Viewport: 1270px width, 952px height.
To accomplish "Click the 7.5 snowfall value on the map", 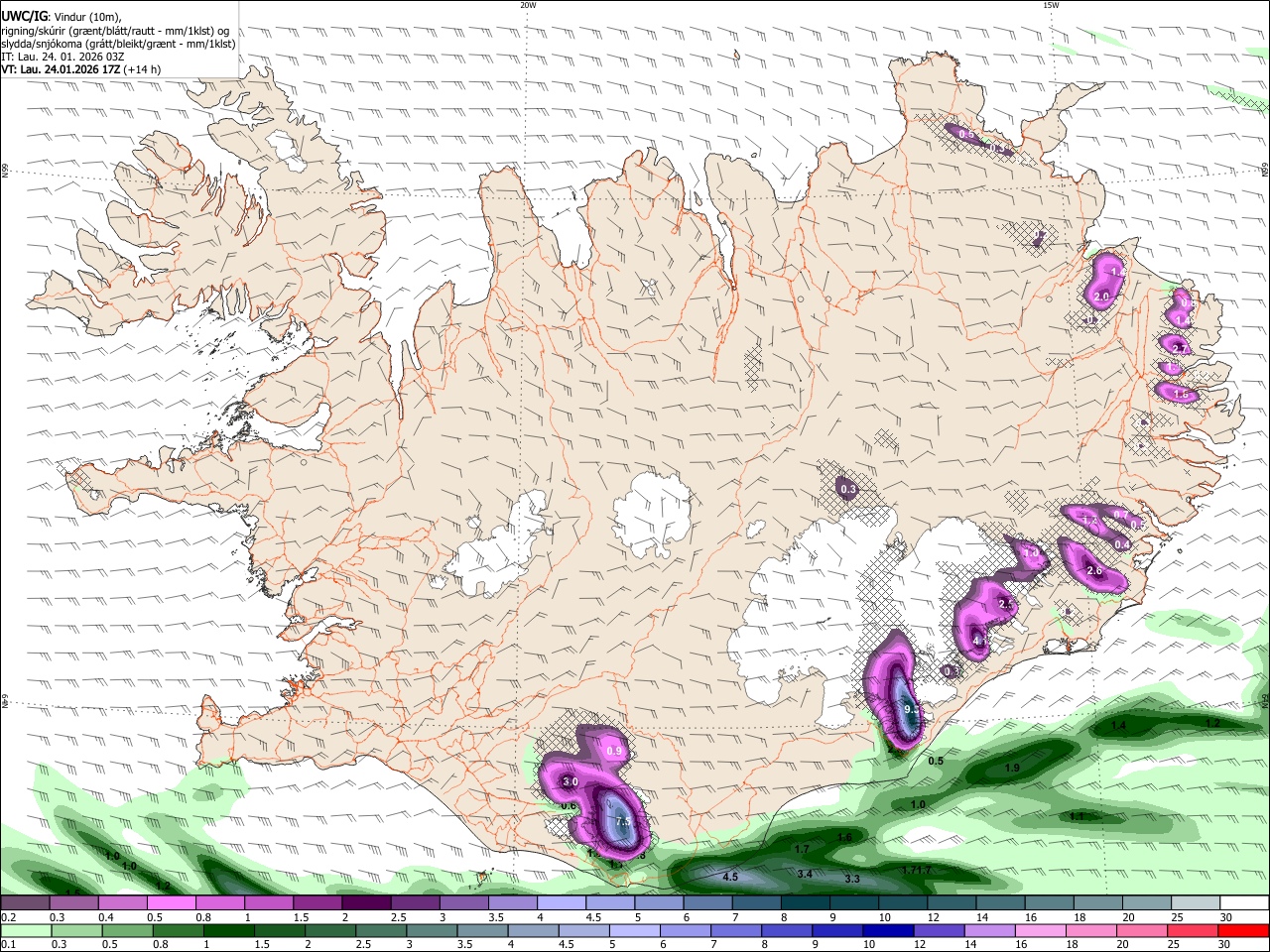I will [x=623, y=822].
